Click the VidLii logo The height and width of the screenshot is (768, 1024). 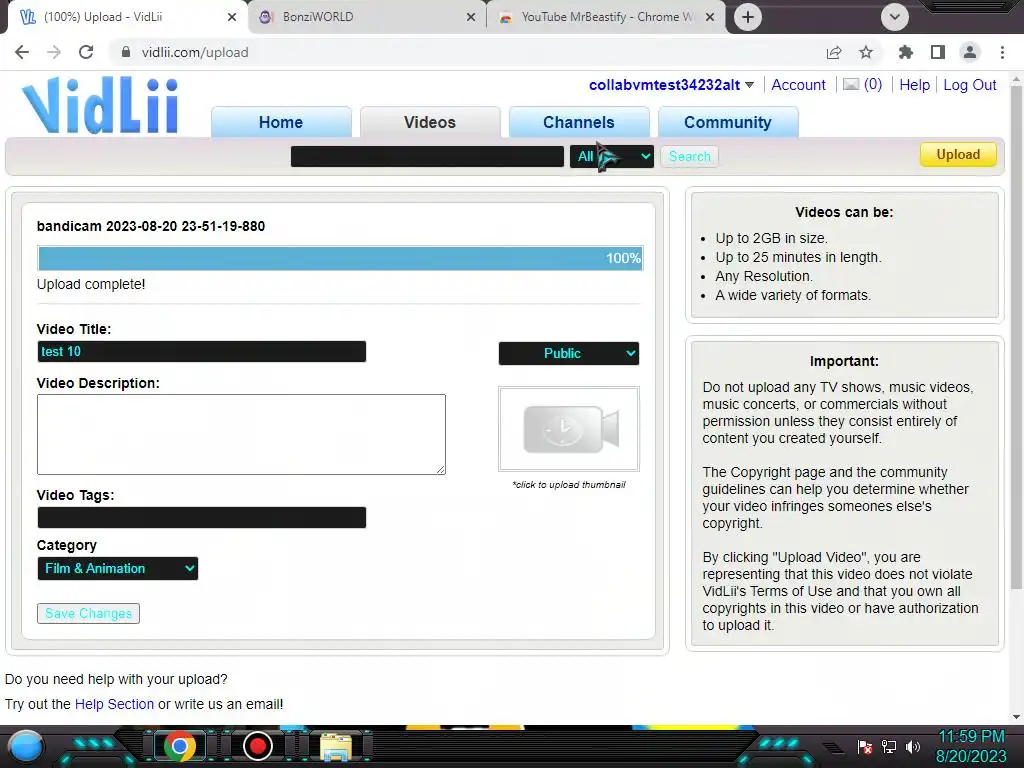click(99, 105)
